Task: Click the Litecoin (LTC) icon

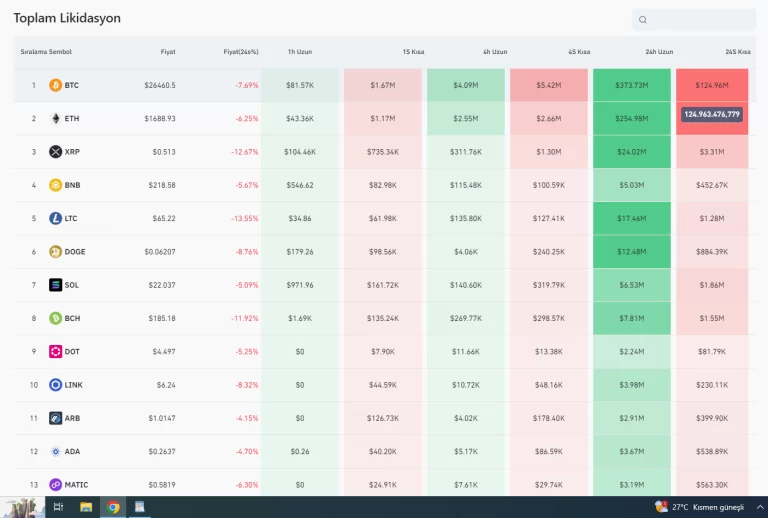Action: pyautogui.click(x=56, y=218)
